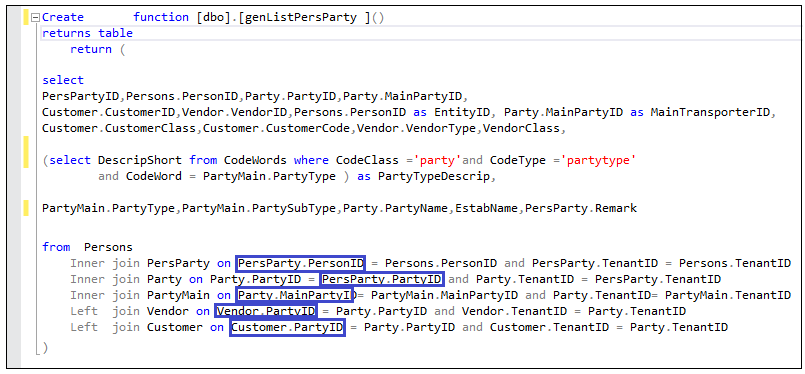805x374 pixels.
Task: Click the highlighted Vendor.PartyID box
Action: 266,311
